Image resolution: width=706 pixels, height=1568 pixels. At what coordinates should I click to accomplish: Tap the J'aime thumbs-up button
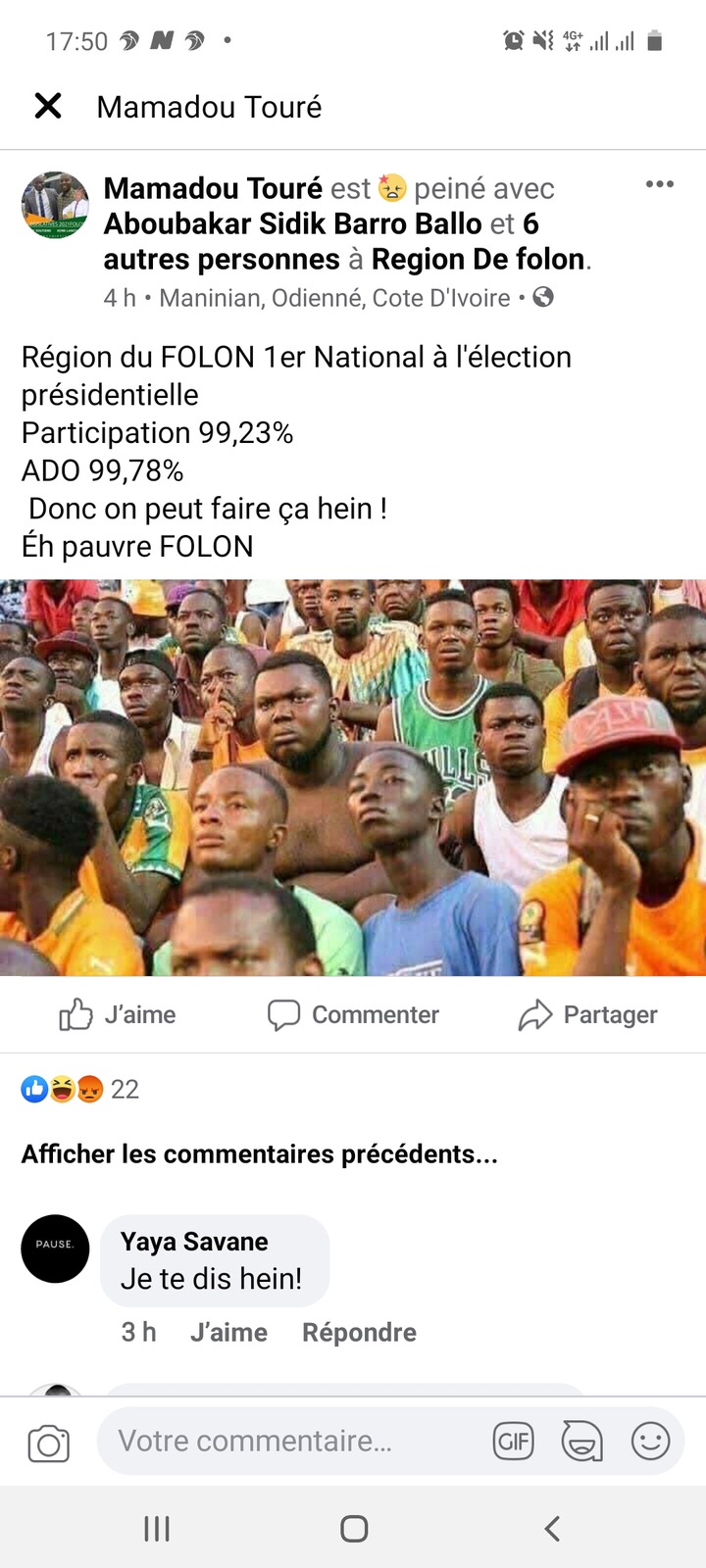(x=118, y=1014)
